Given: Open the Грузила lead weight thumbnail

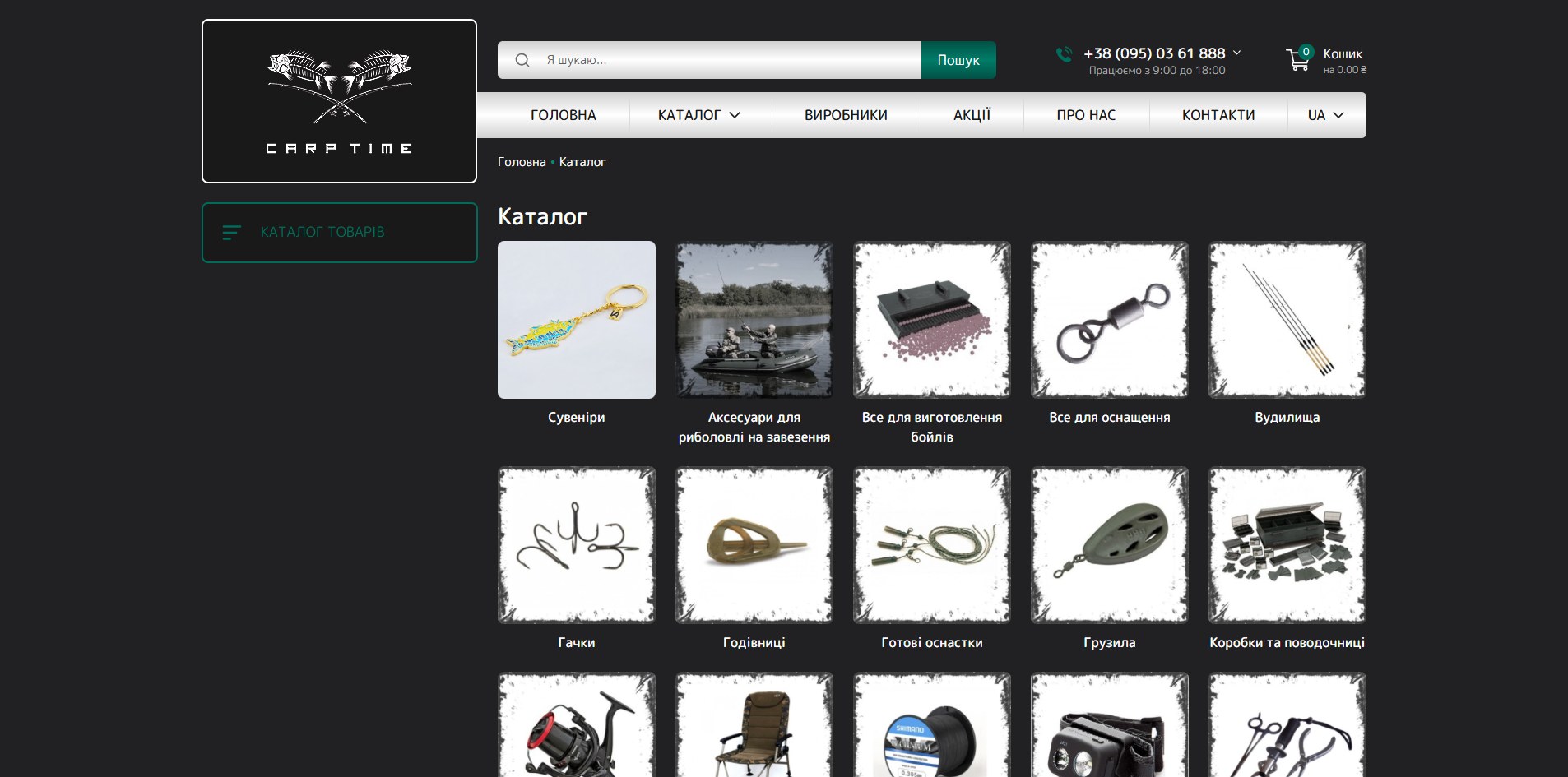Looking at the screenshot, I should coord(1110,545).
